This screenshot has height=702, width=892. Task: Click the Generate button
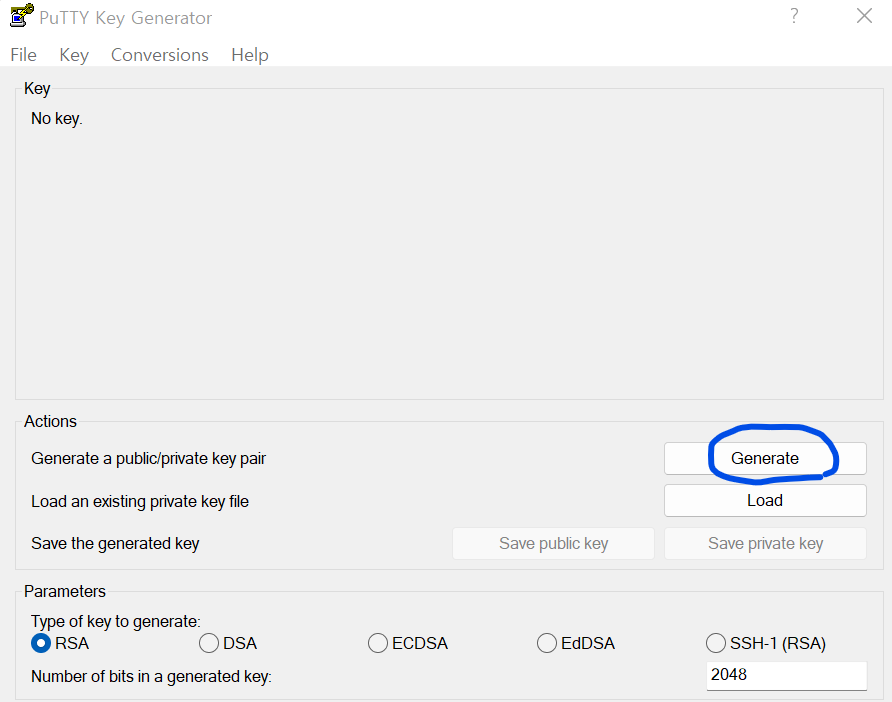pos(765,459)
